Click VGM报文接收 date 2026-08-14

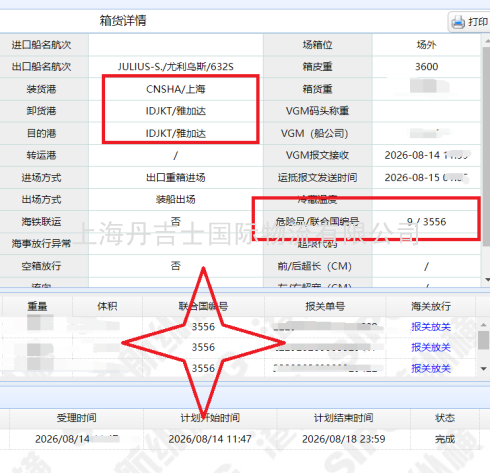click(x=412, y=155)
